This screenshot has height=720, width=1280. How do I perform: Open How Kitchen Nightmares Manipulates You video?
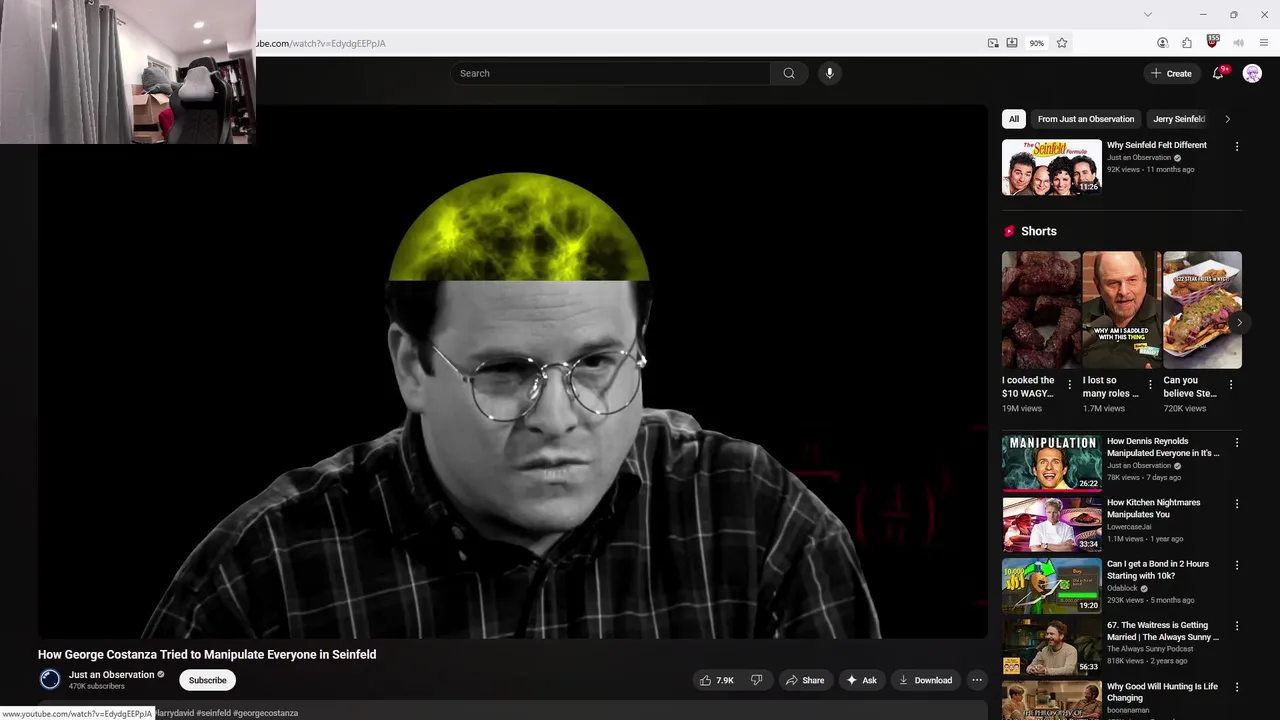tap(1052, 524)
